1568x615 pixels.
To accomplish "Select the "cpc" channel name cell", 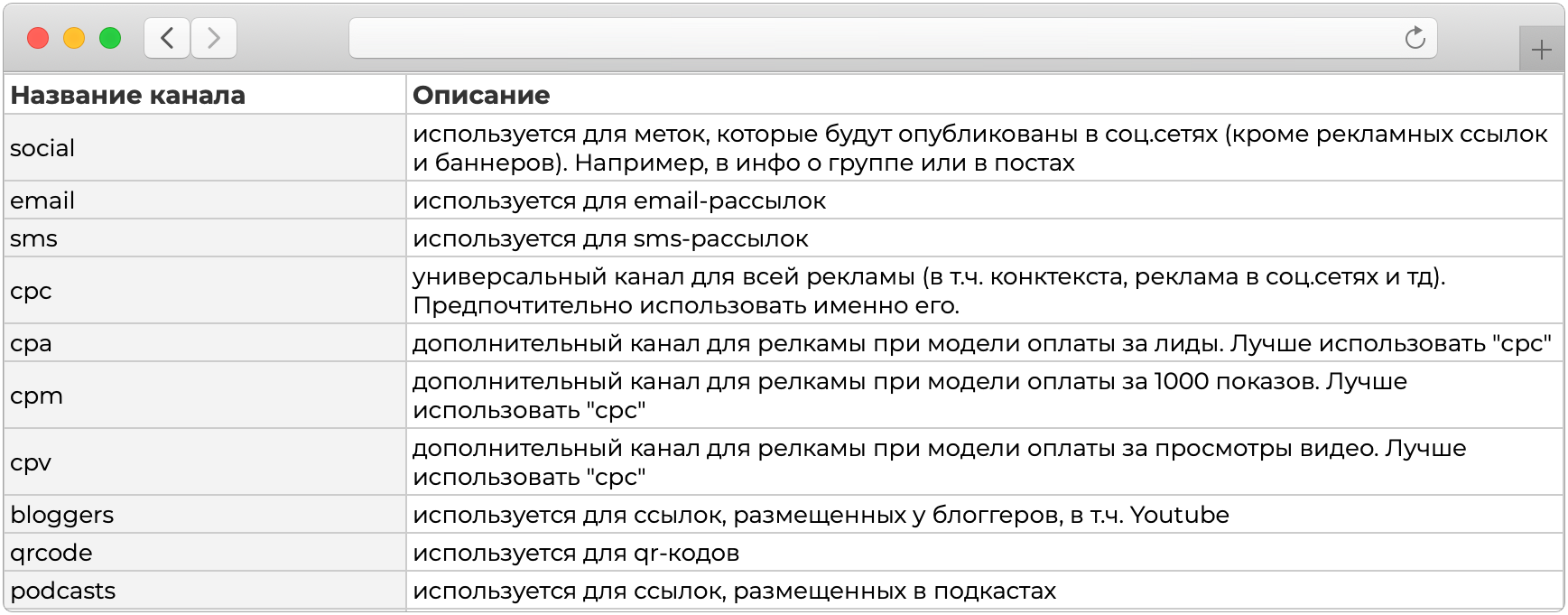I will point(32,291).
